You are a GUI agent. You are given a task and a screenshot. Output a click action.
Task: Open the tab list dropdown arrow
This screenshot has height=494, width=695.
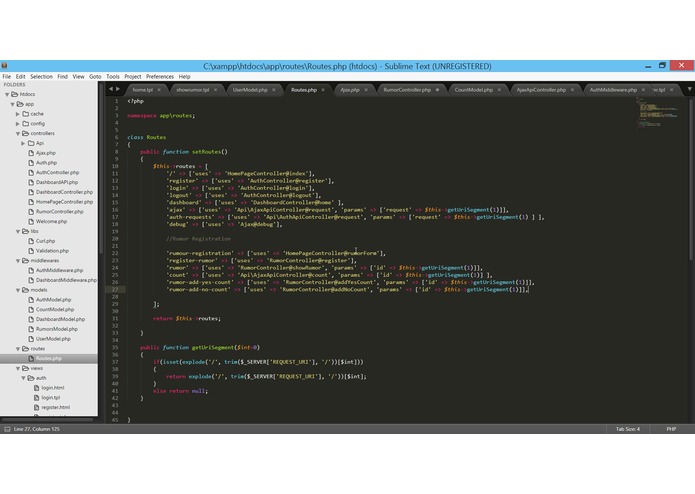click(690, 89)
